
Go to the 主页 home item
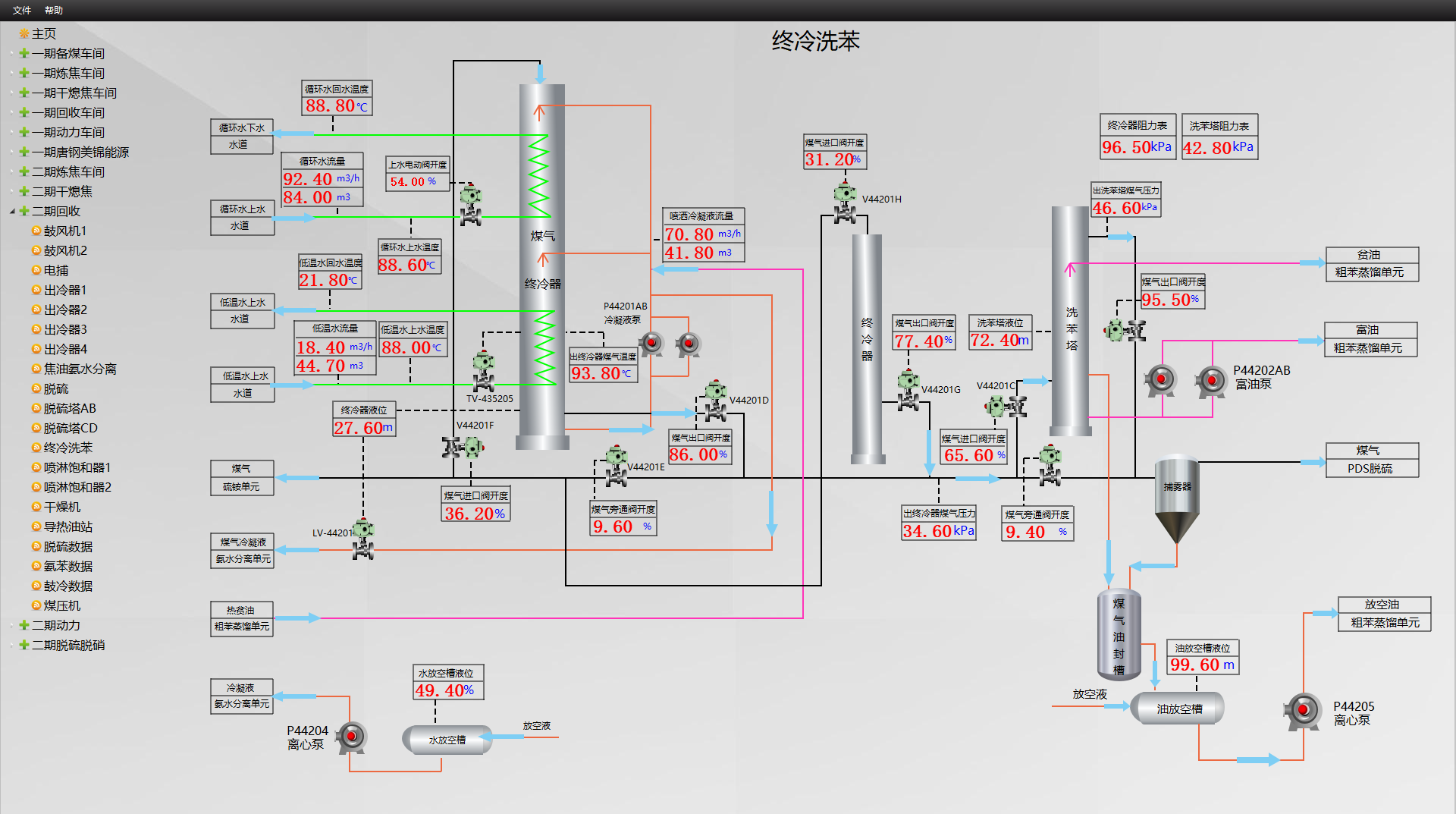click(43, 33)
